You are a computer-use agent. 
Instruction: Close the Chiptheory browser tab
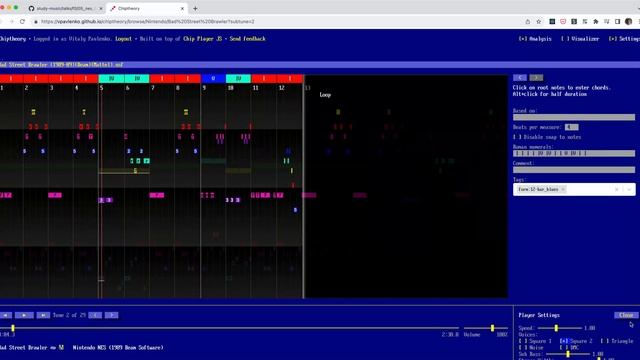tap(182, 8)
